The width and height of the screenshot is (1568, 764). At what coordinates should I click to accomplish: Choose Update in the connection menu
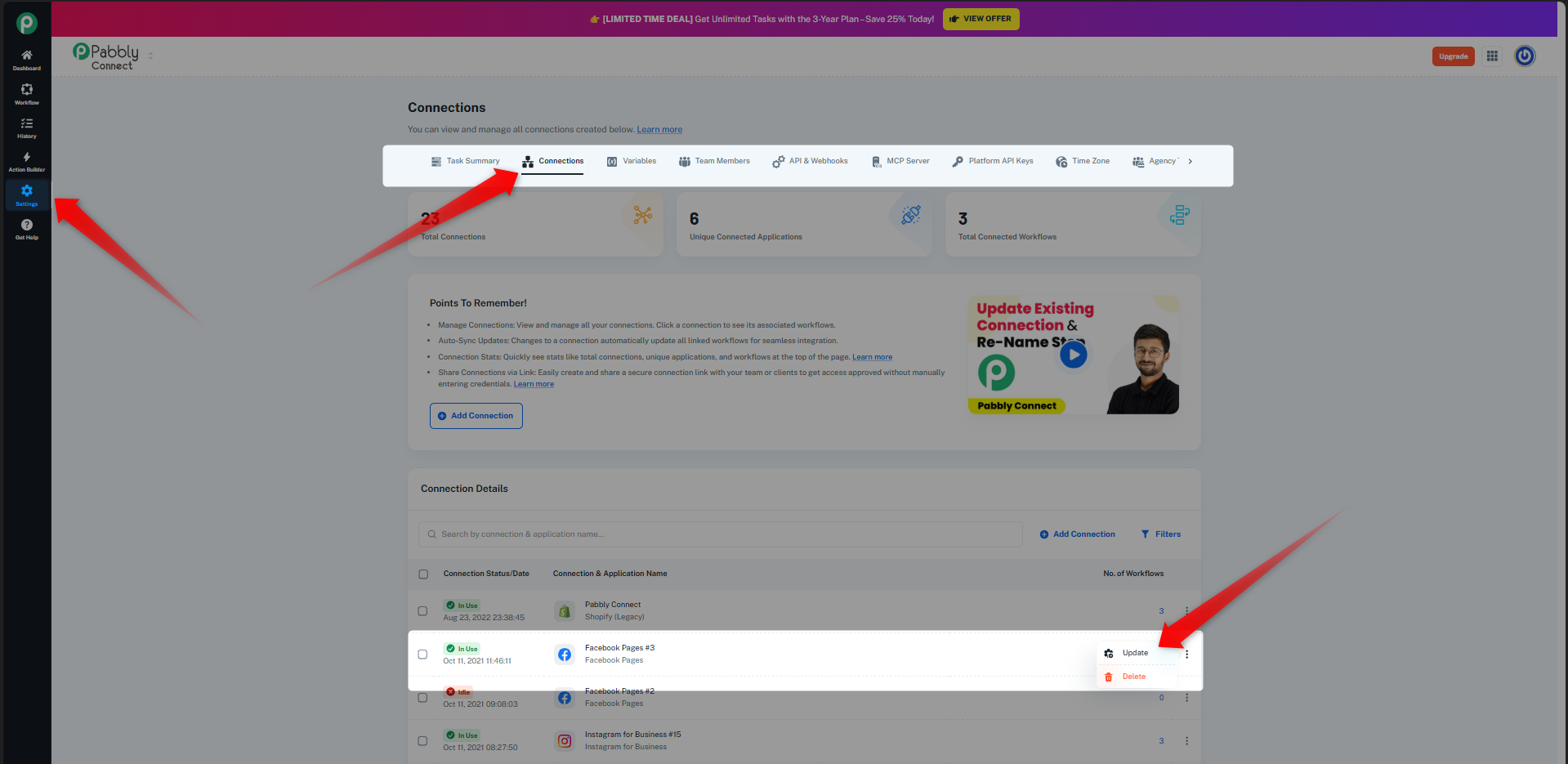pos(1136,653)
